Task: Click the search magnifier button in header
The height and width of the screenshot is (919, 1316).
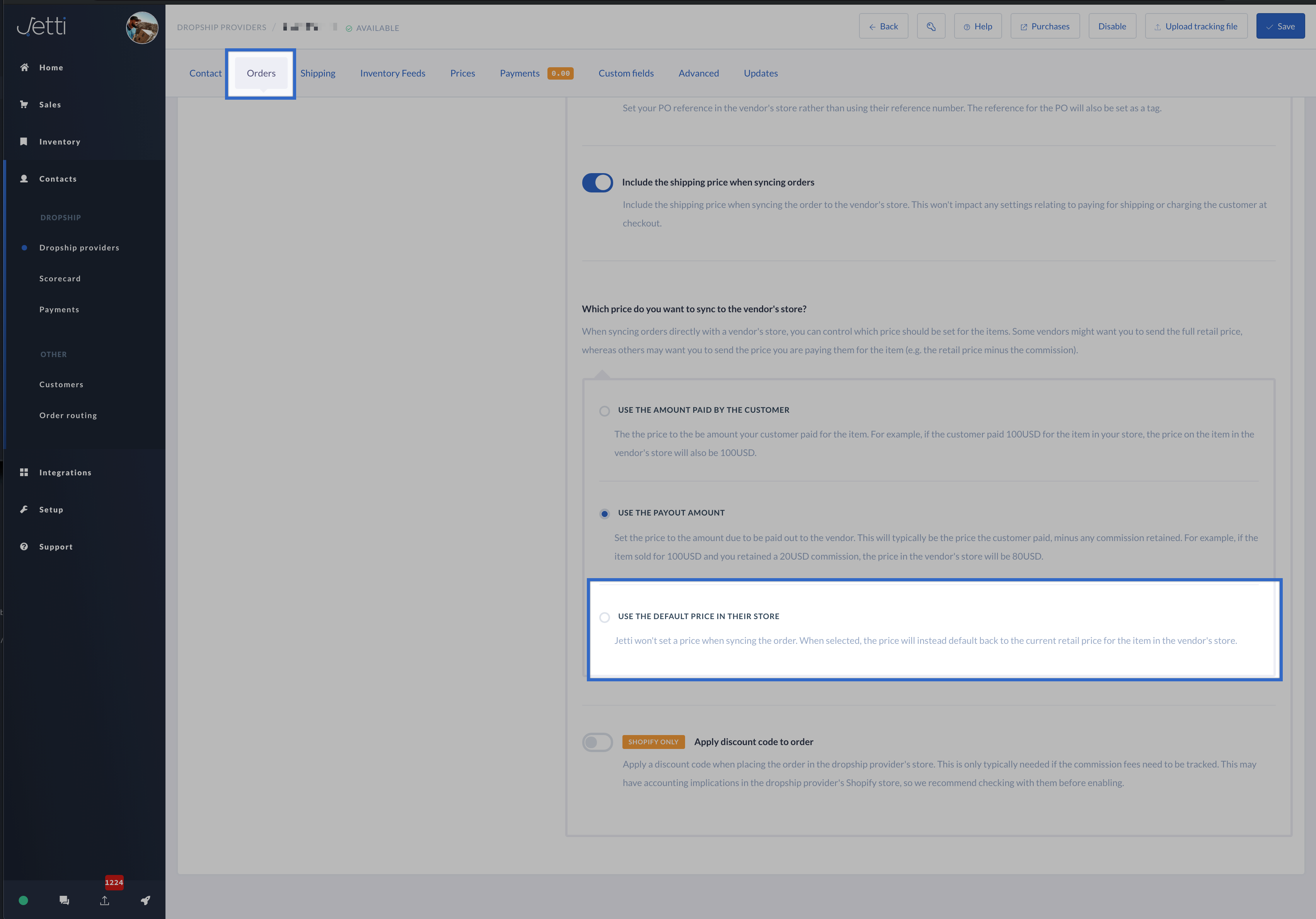Action: pyautogui.click(x=930, y=26)
